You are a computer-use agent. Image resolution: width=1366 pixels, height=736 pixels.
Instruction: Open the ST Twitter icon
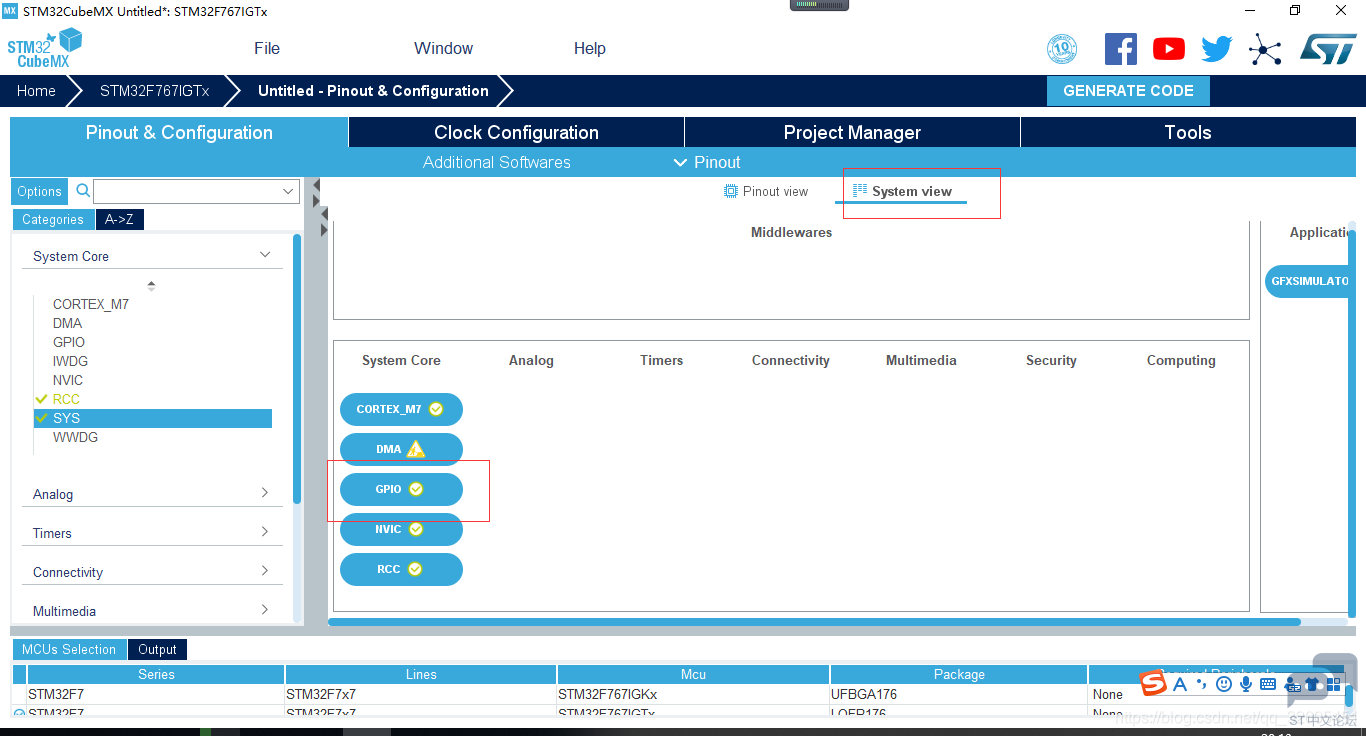click(1217, 49)
